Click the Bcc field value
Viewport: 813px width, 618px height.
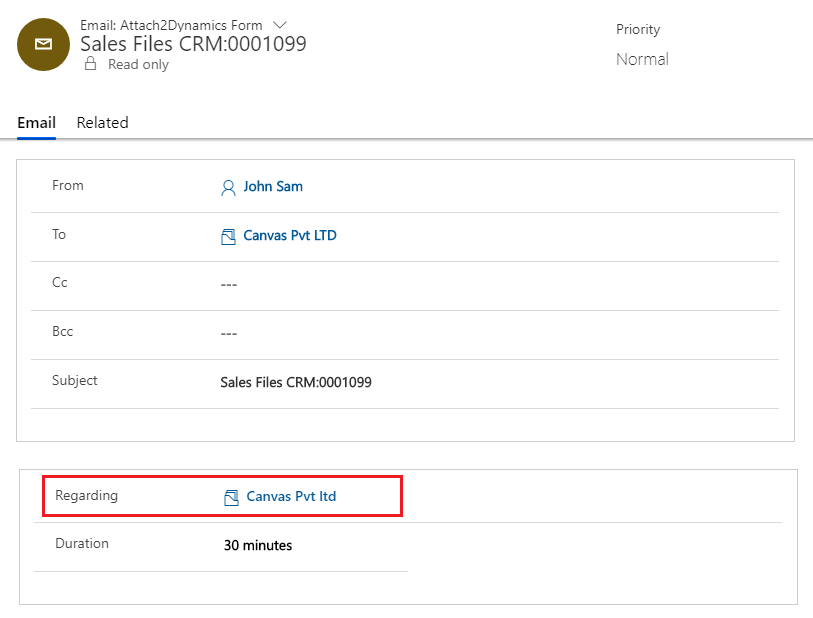pos(229,333)
